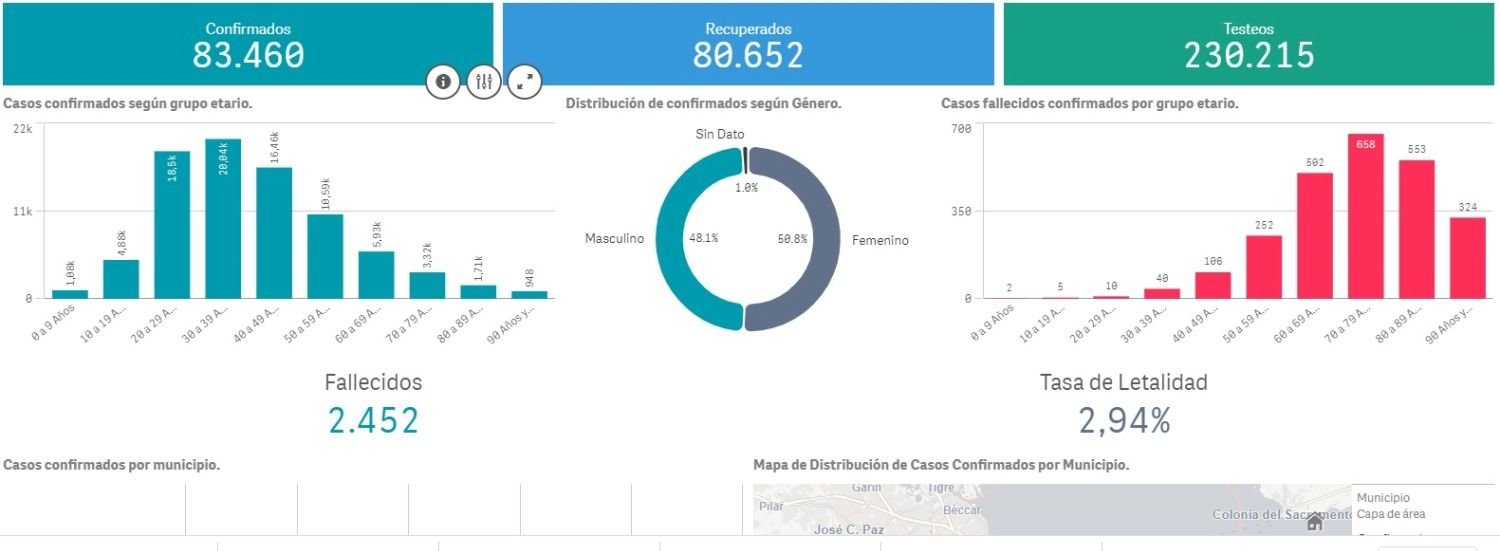
Task: Click the 324 bar in the deceased chart
Action: tap(1467, 257)
